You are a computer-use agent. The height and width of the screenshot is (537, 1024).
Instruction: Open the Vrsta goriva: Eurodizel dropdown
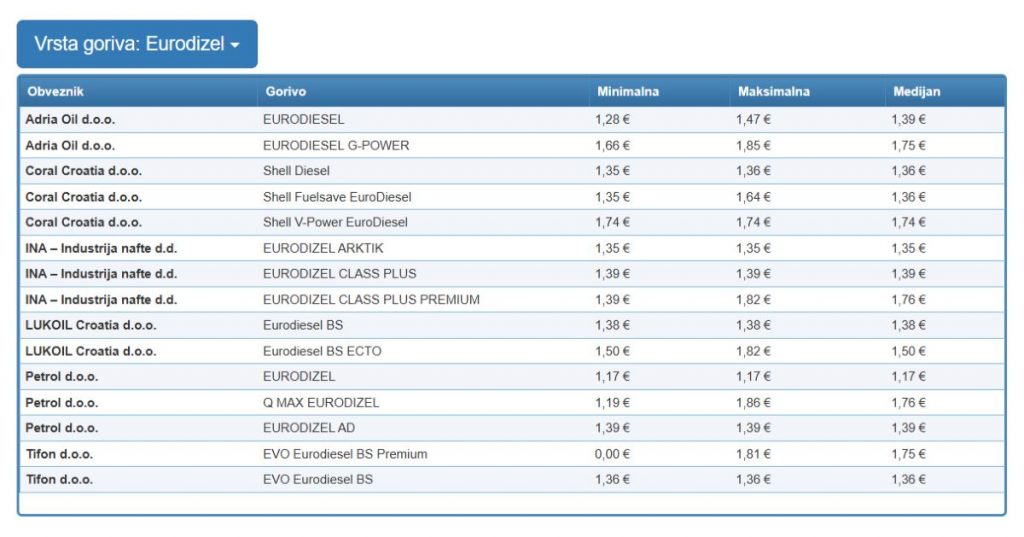pyautogui.click(x=137, y=44)
